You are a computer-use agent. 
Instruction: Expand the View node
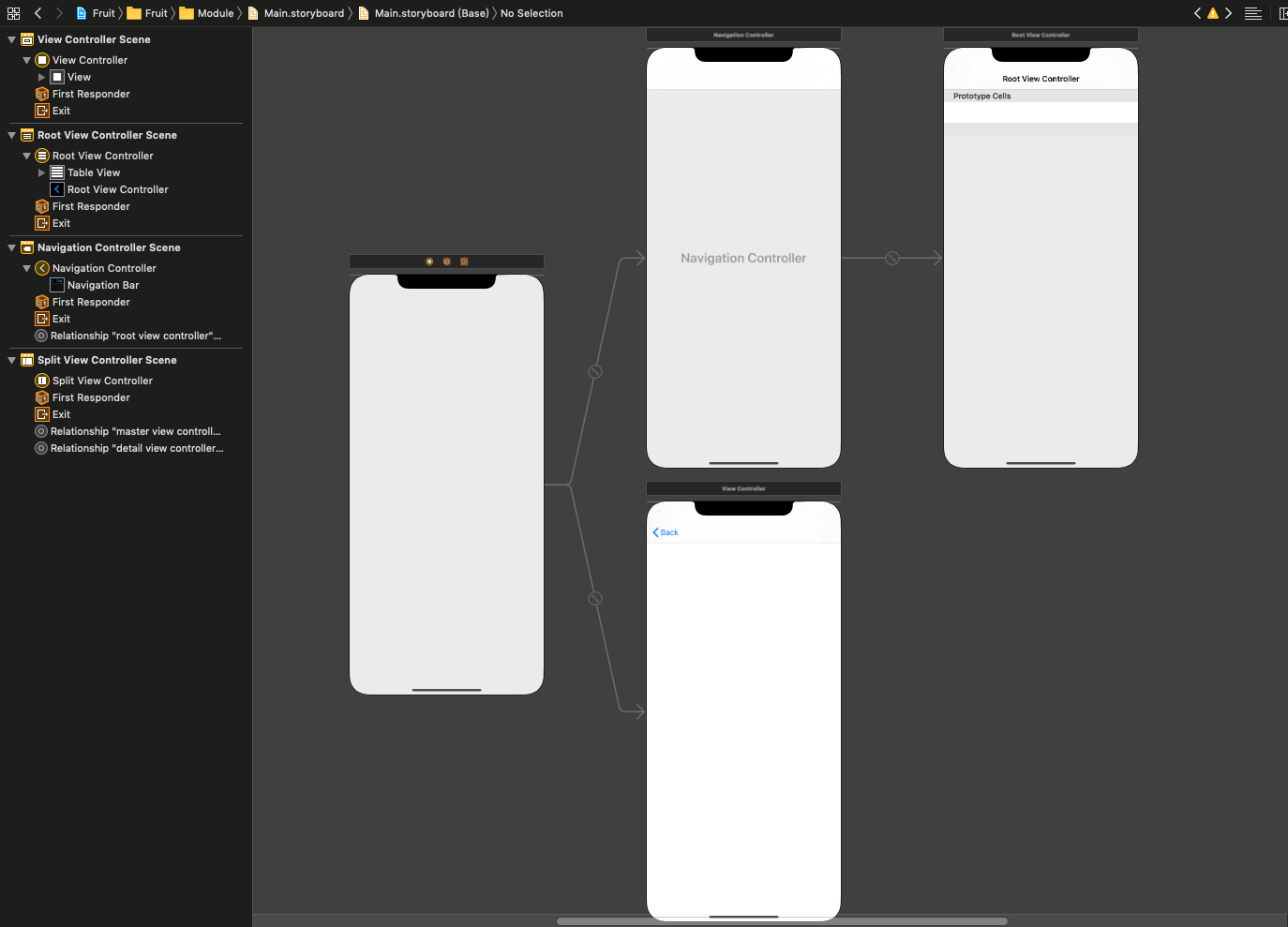(41, 77)
